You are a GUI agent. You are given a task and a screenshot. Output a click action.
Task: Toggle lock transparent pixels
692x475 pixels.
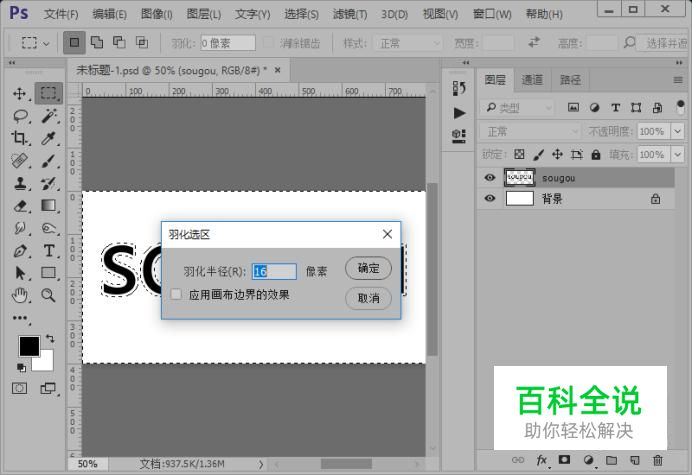[x=519, y=154]
